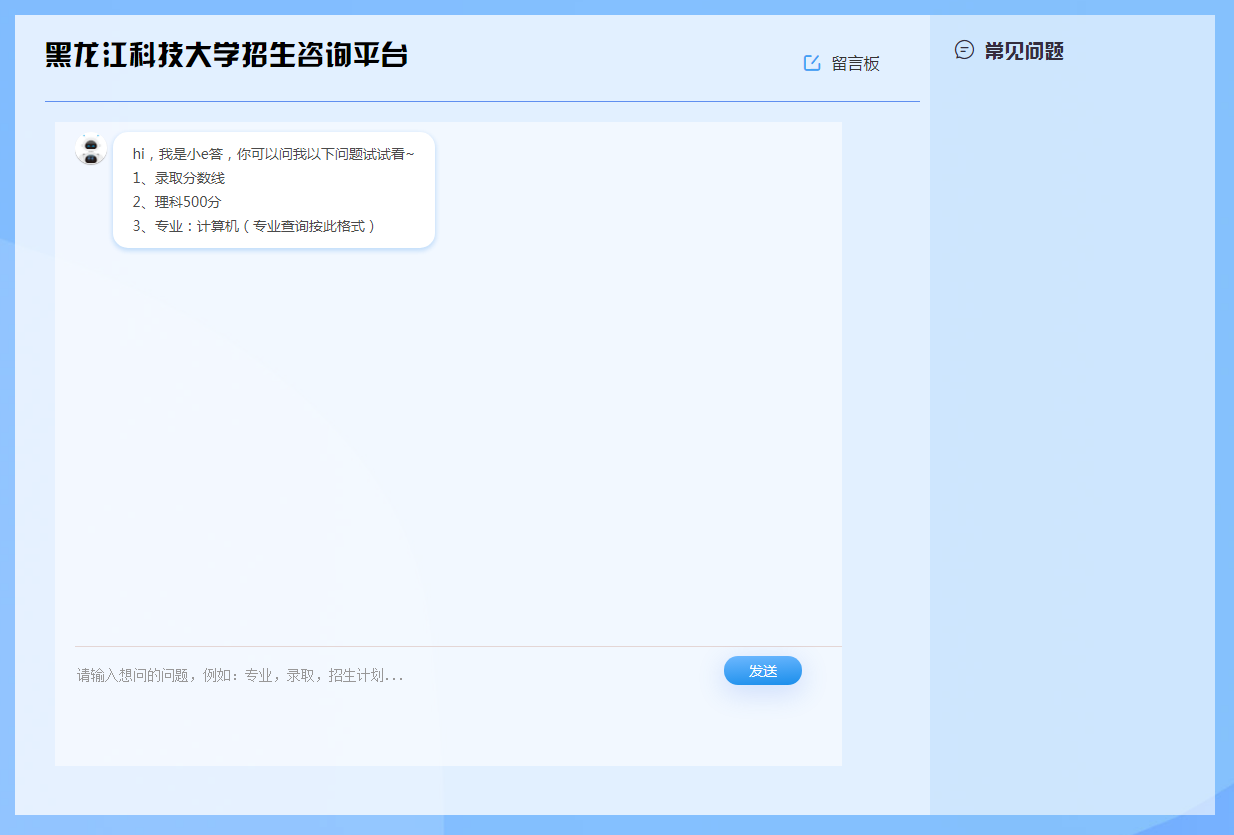Screen dimensions: 1234x835
Task: Click the 常见问题 heading
Action: (1024, 51)
